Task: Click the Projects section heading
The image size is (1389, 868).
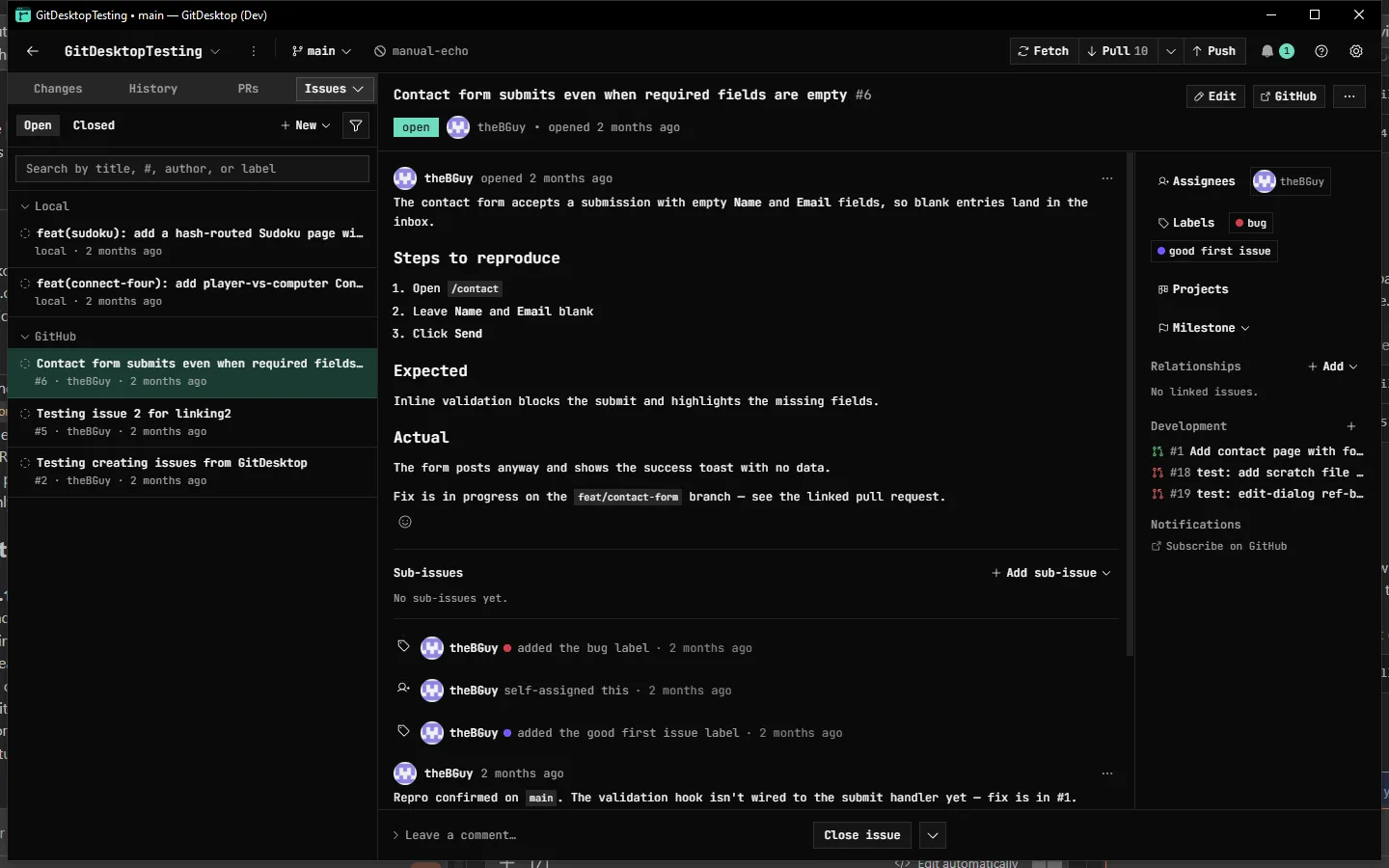Action: point(1193,289)
